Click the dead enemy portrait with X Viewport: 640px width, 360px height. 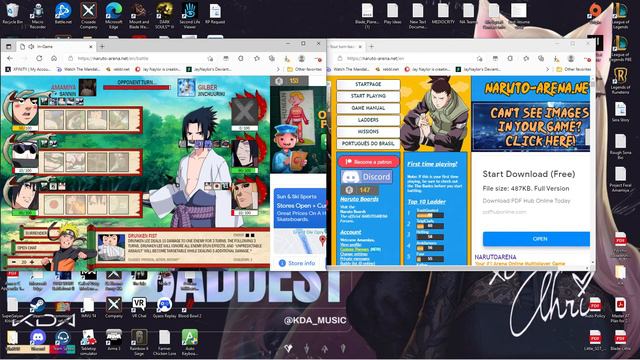click(x=244, y=111)
